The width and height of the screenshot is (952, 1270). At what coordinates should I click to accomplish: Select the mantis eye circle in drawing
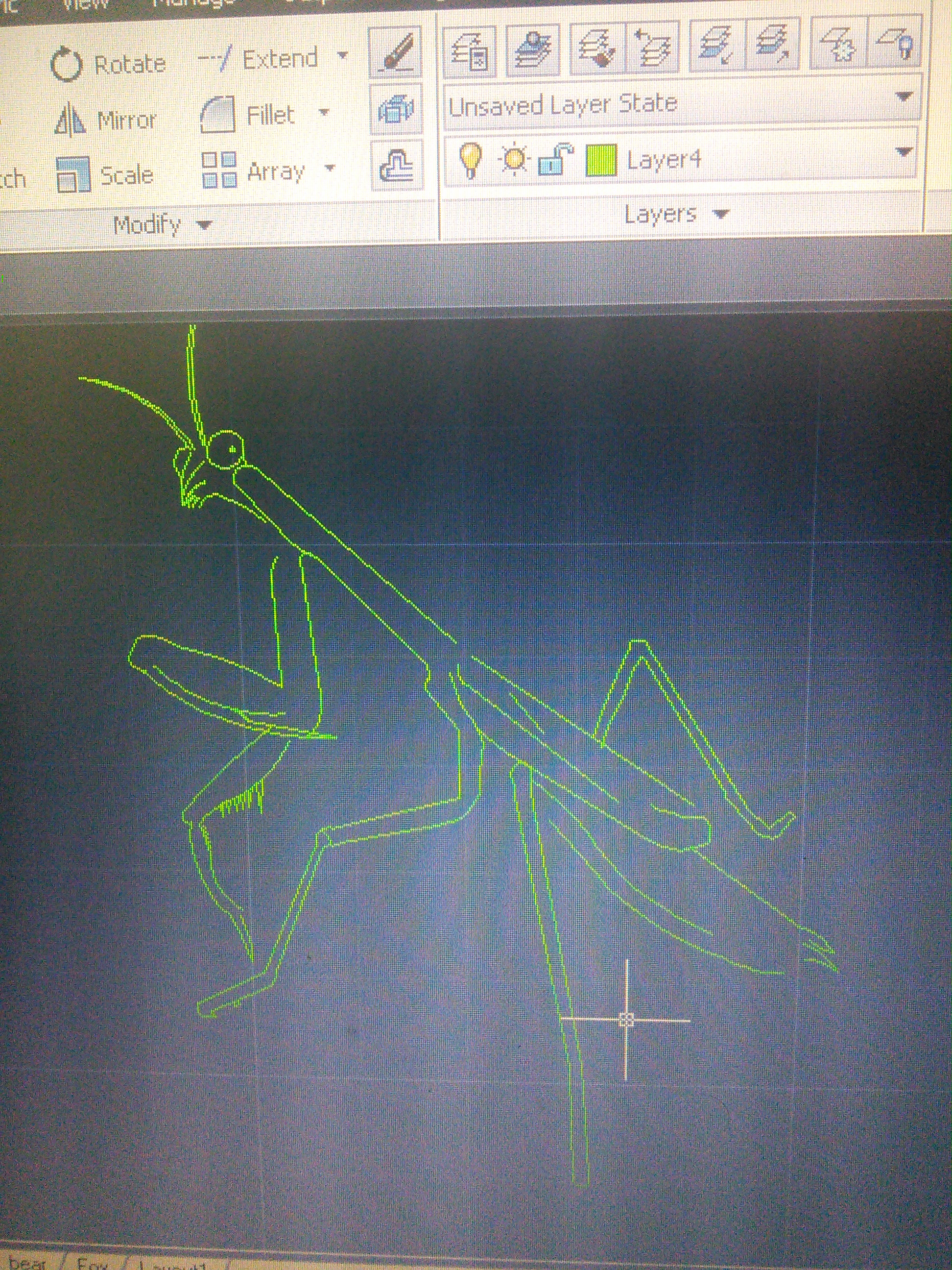click(226, 449)
